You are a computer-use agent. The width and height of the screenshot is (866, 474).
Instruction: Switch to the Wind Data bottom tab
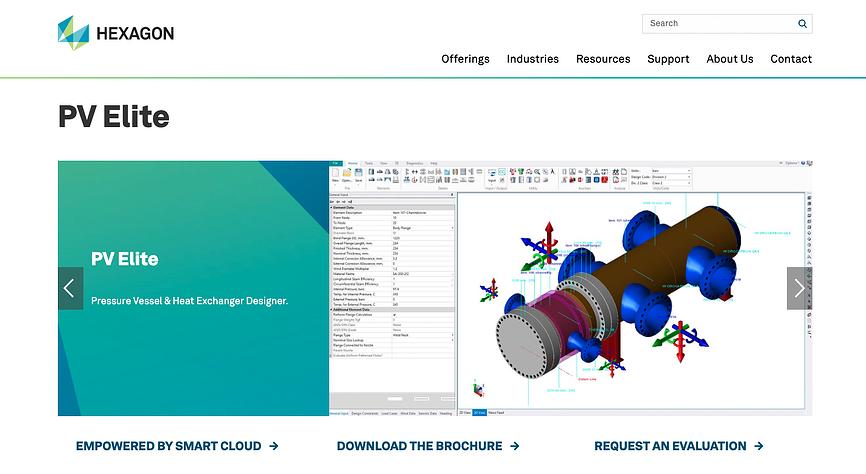(x=408, y=413)
